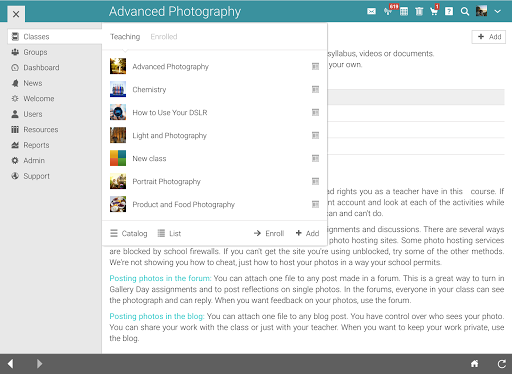Close the sidebar with the X button
The image size is (512, 374).
[x=16, y=14]
